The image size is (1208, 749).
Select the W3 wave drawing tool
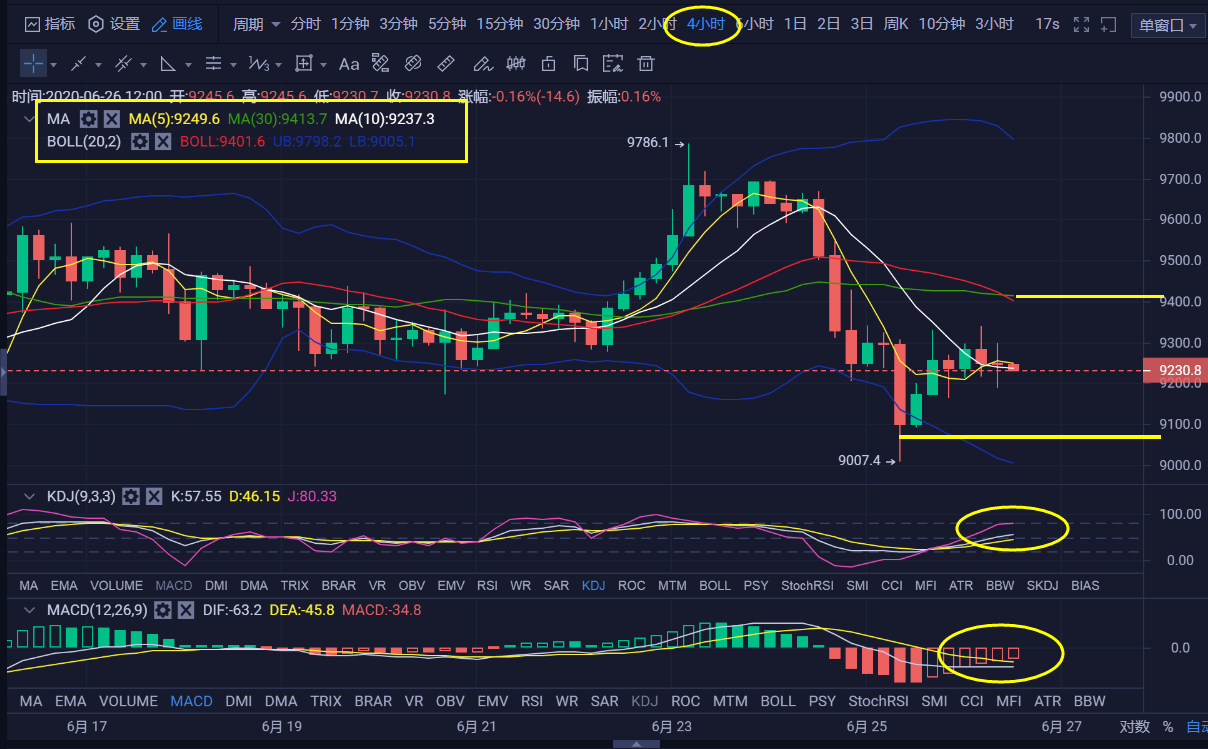258,64
